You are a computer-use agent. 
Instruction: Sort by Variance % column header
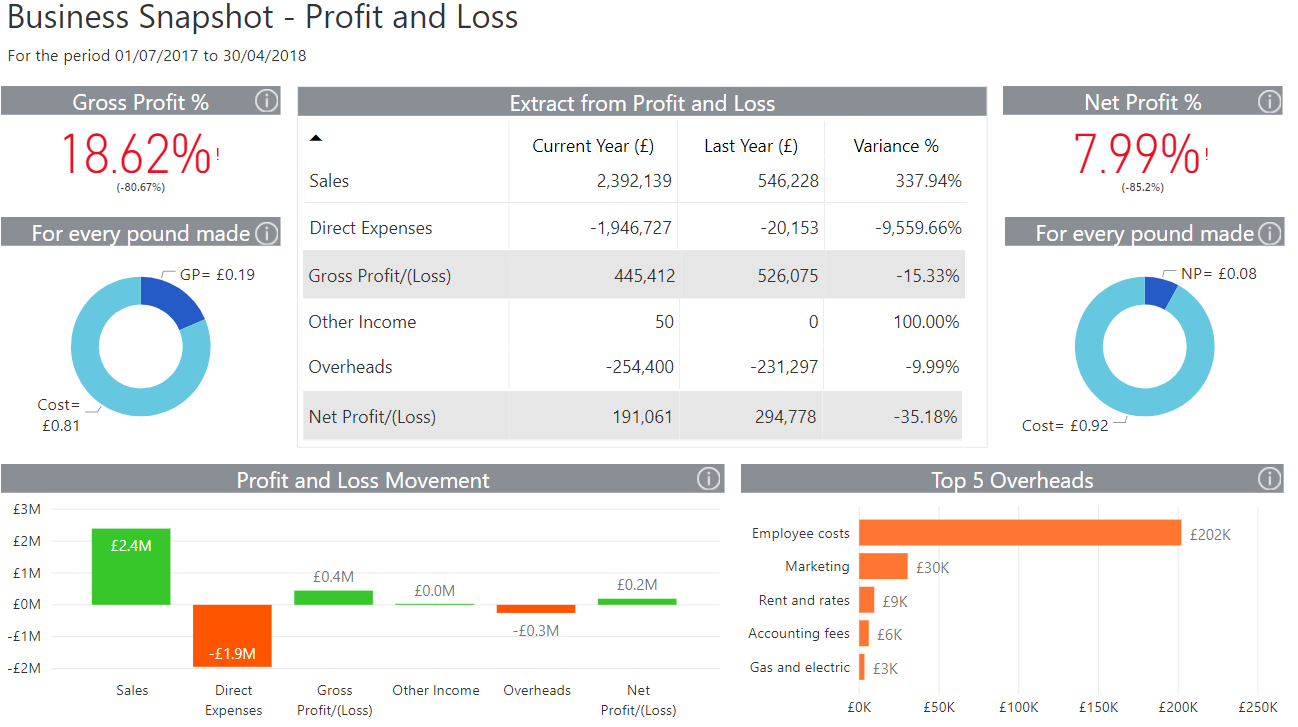tap(896, 146)
